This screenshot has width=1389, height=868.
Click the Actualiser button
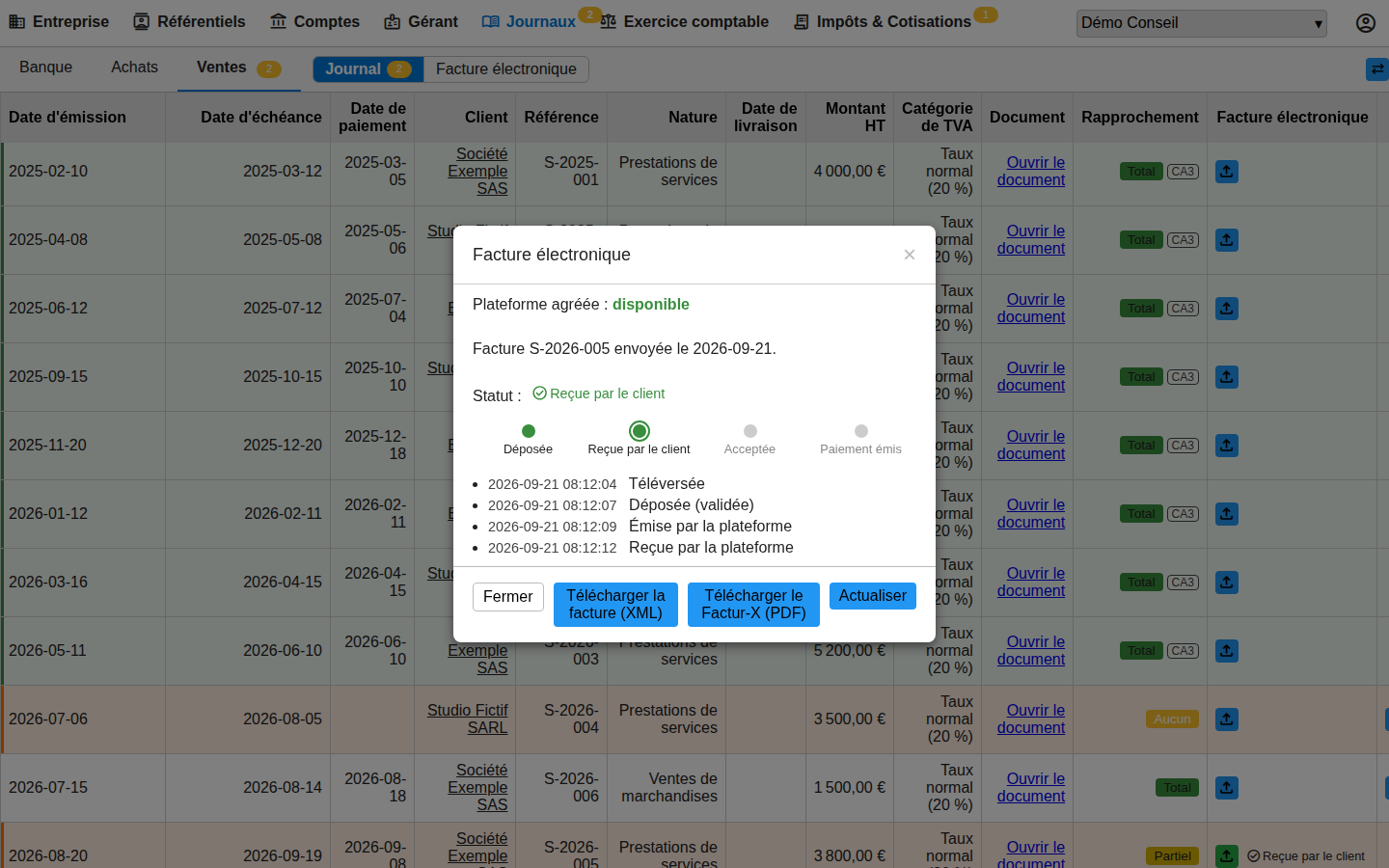point(872,596)
